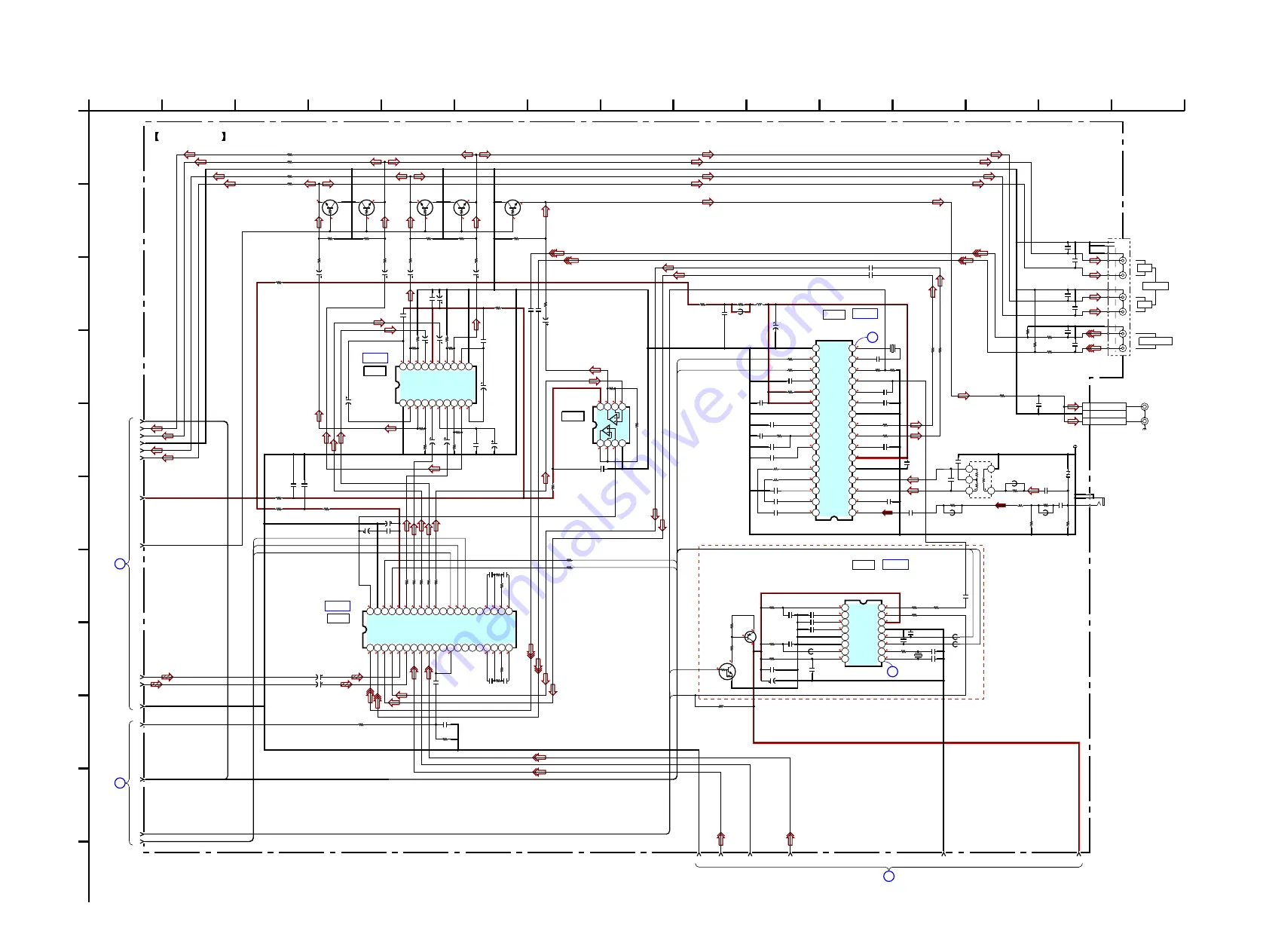The height and width of the screenshot is (952, 1266).
Task: Select the small black dashed box with switch contacts
Action: 980,479
